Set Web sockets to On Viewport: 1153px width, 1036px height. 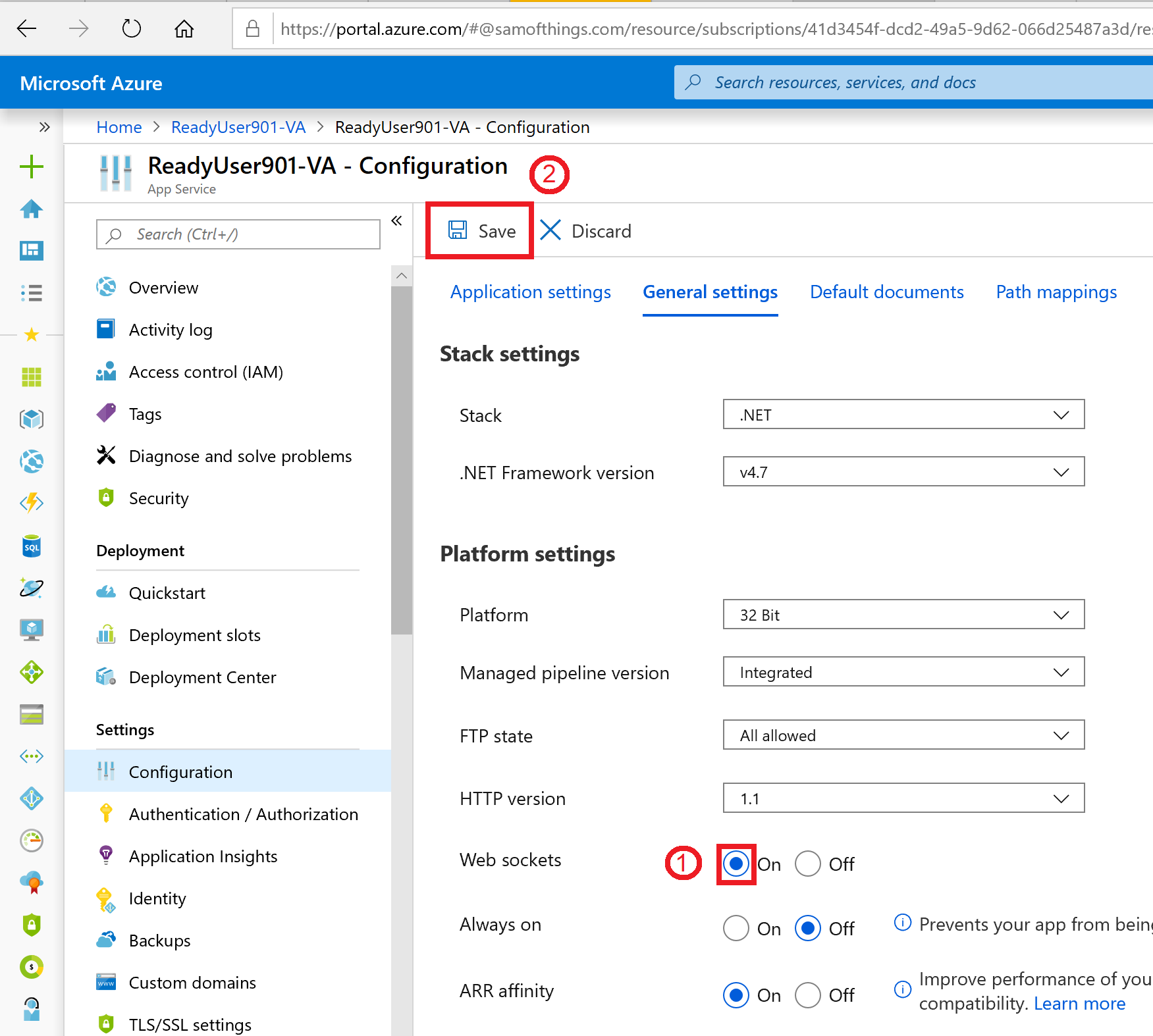point(736,864)
